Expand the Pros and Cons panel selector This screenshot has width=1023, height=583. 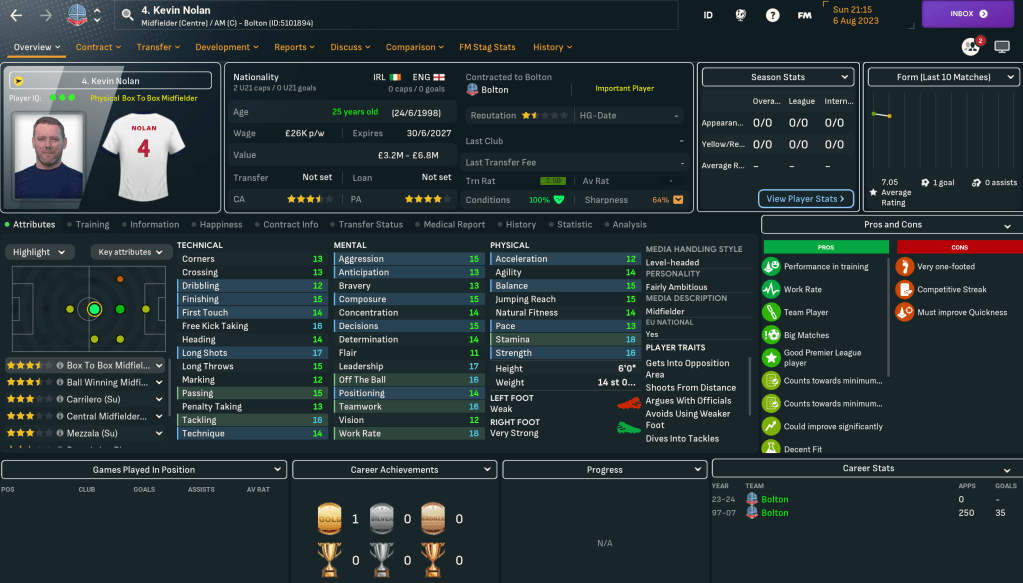coord(892,225)
